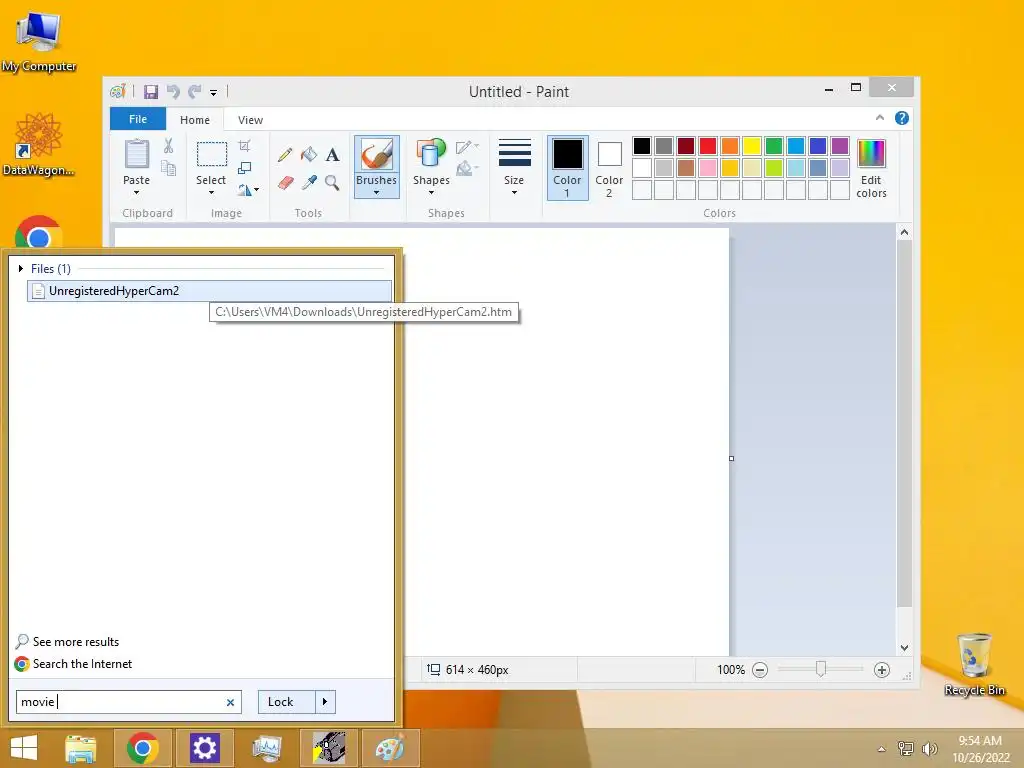
Task: Open the File menu tab
Action: point(138,119)
